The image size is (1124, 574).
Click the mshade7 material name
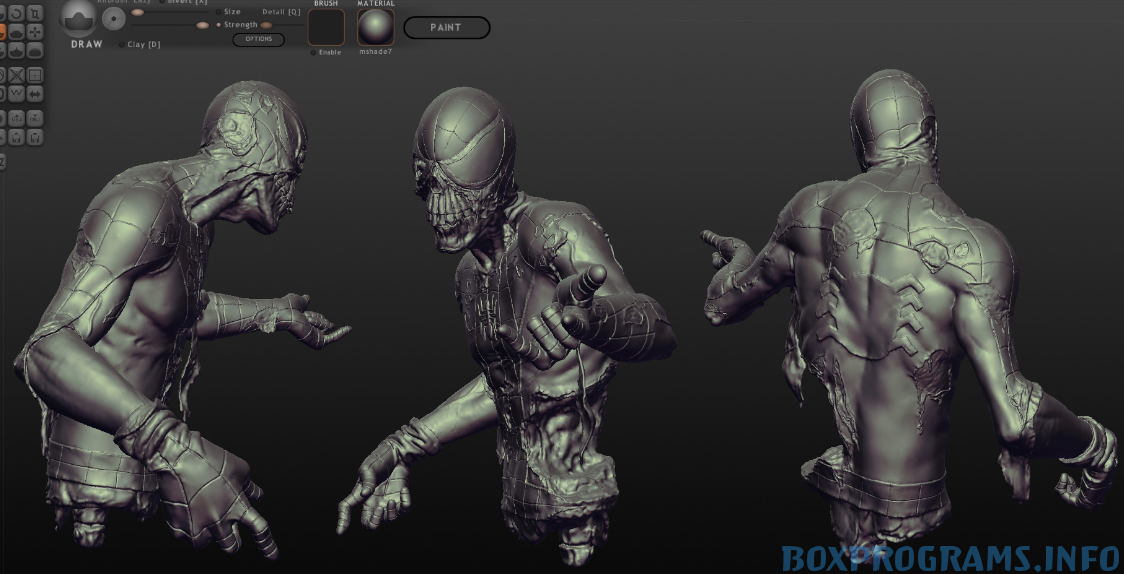coord(376,52)
